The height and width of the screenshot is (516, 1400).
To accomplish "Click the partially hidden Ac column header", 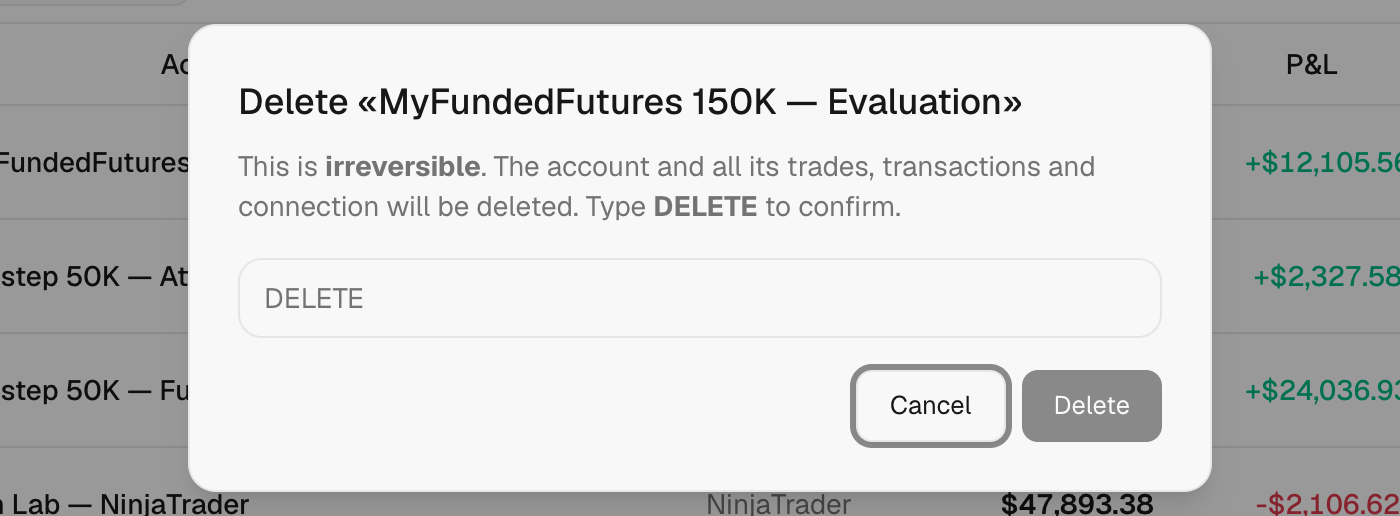I will pos(175,66).
